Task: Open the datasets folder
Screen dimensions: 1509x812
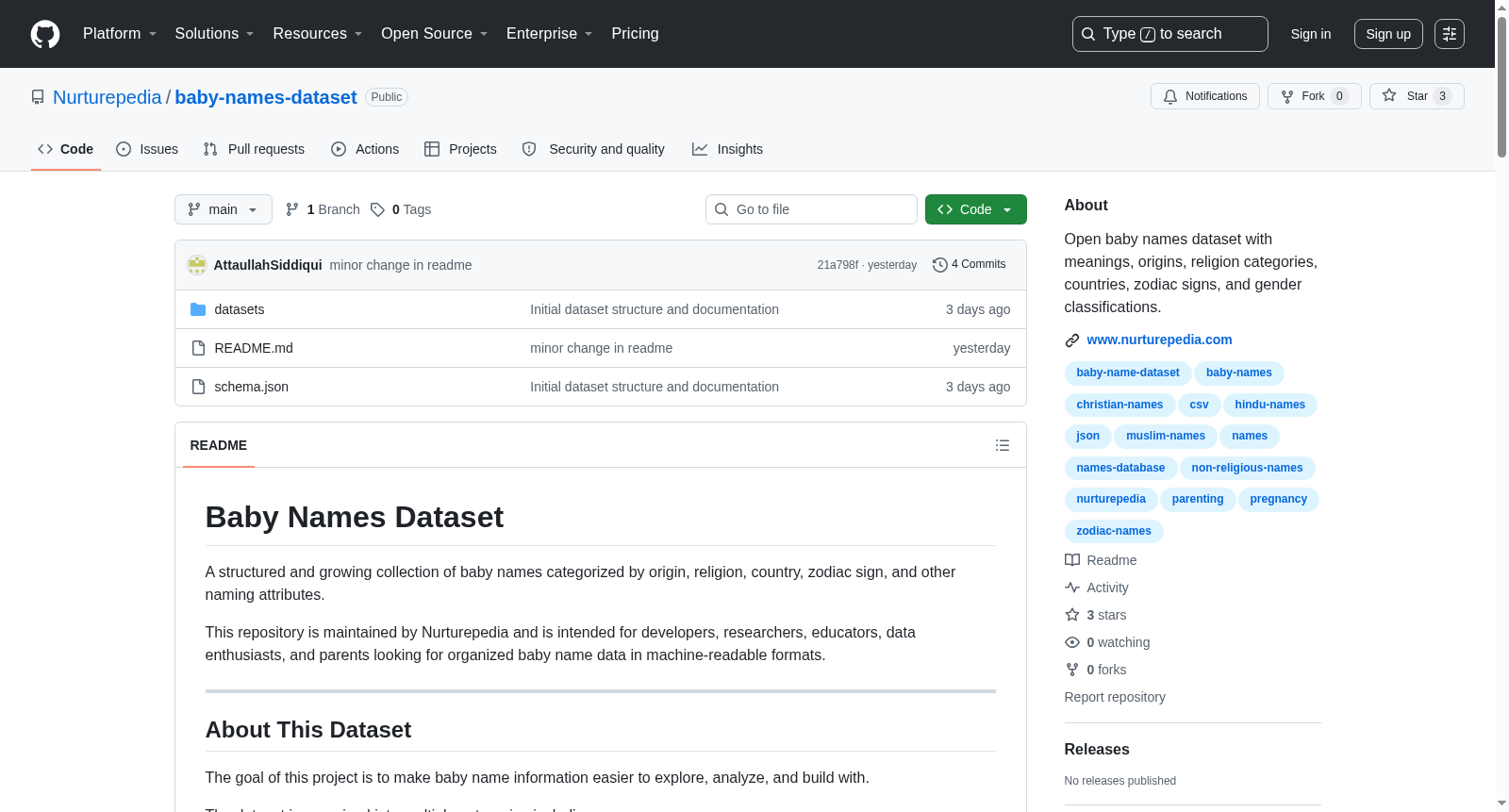Action: coord(240,309)
